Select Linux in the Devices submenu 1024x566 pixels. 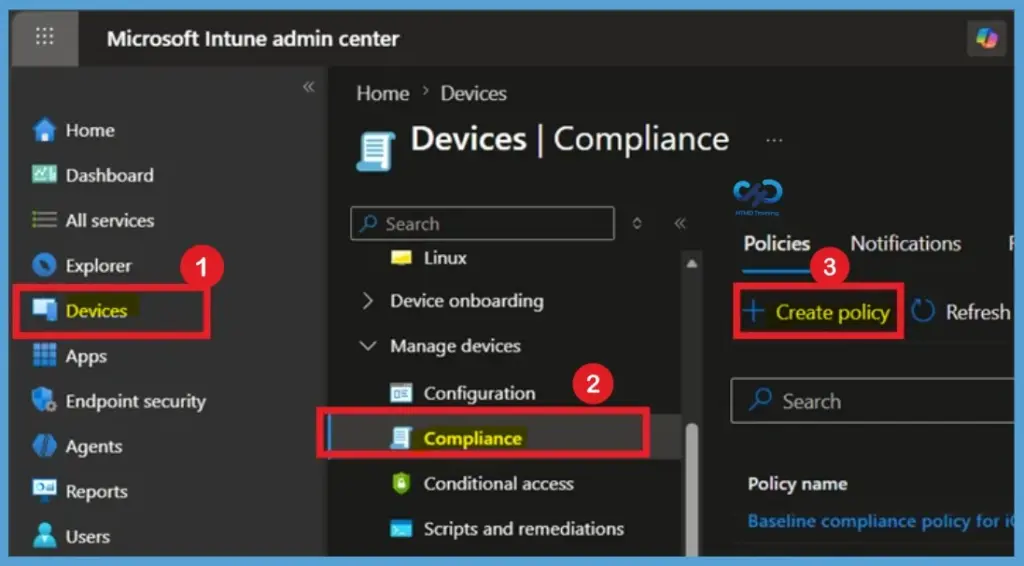[445, 258]
